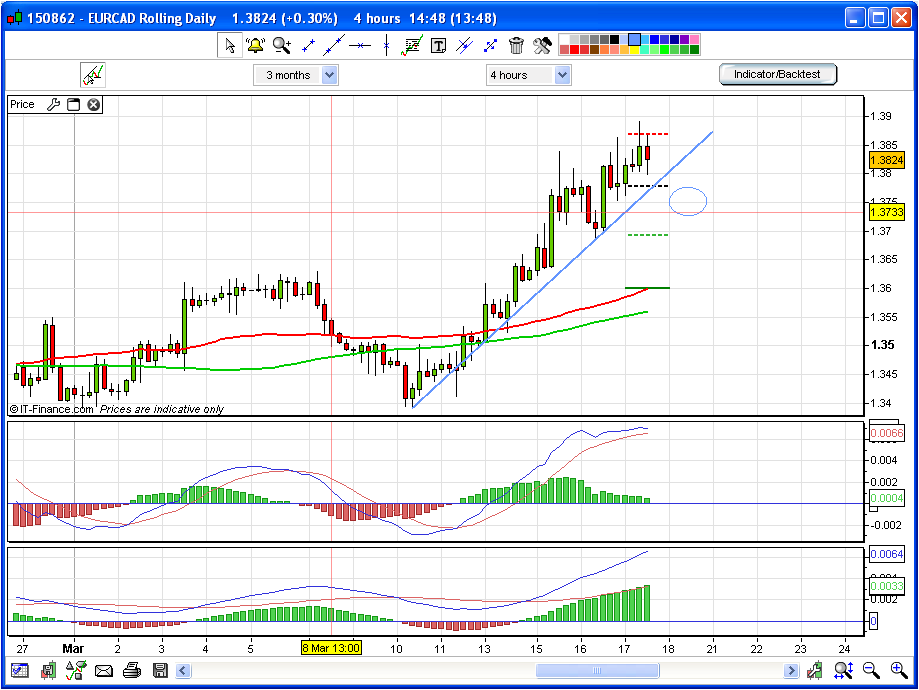
Task: Click the horizontal scrollbar thumb
Action: 597,670
